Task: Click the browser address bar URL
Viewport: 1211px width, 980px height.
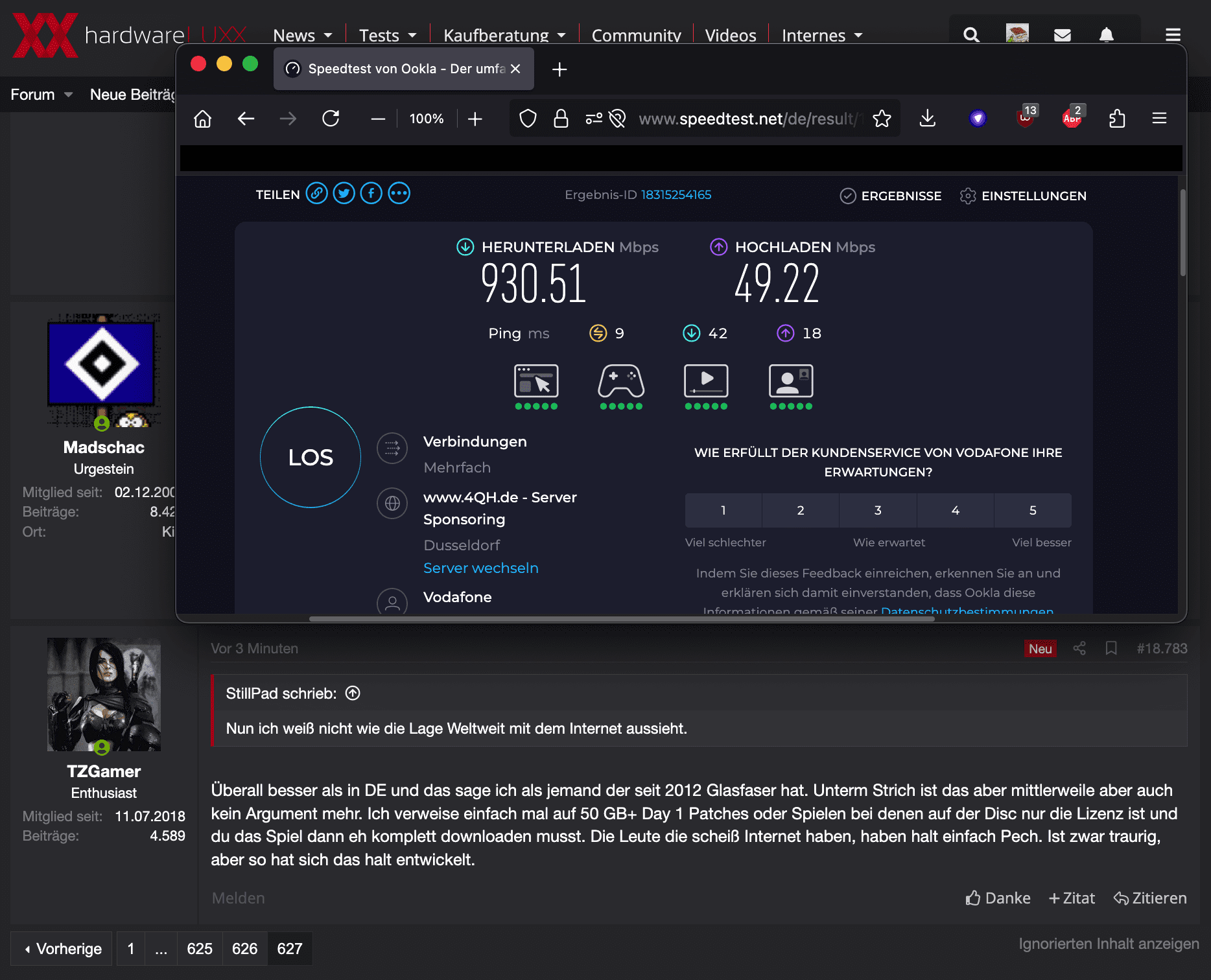Action: (x=752, y=119)
